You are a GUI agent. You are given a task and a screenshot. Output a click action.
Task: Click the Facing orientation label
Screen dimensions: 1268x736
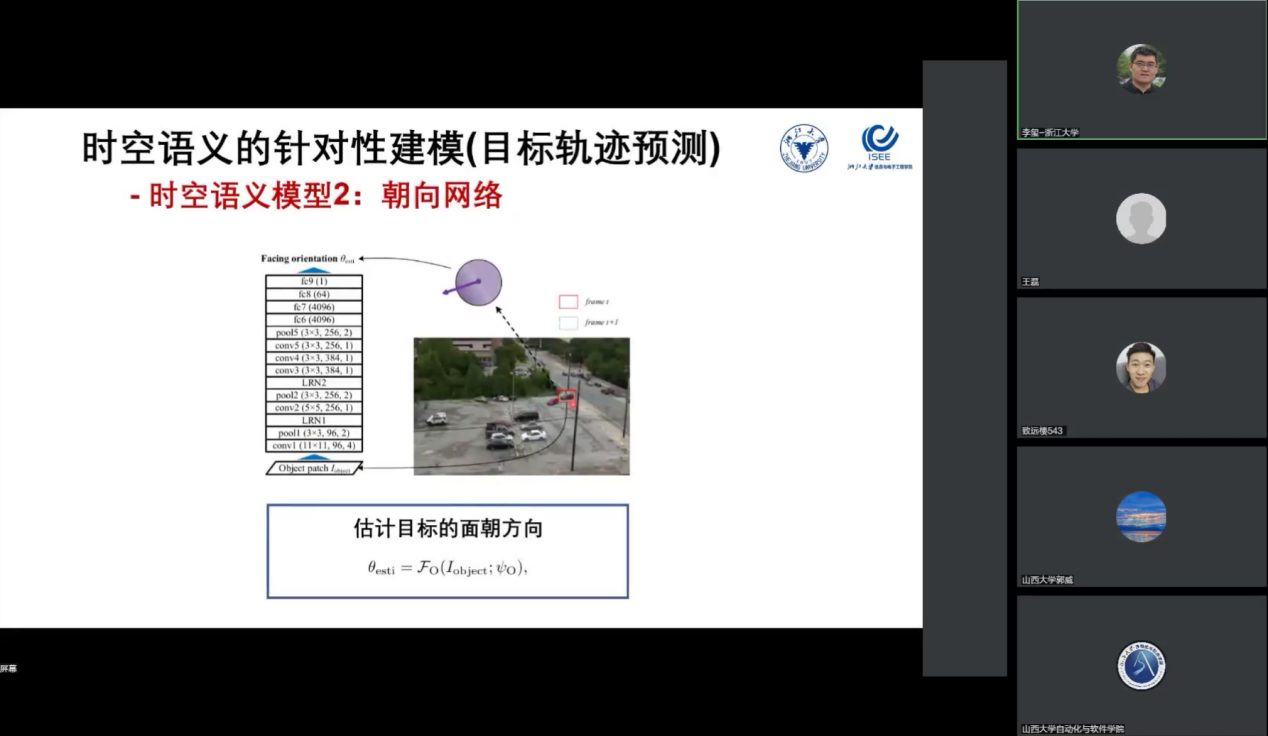[309, 259]
